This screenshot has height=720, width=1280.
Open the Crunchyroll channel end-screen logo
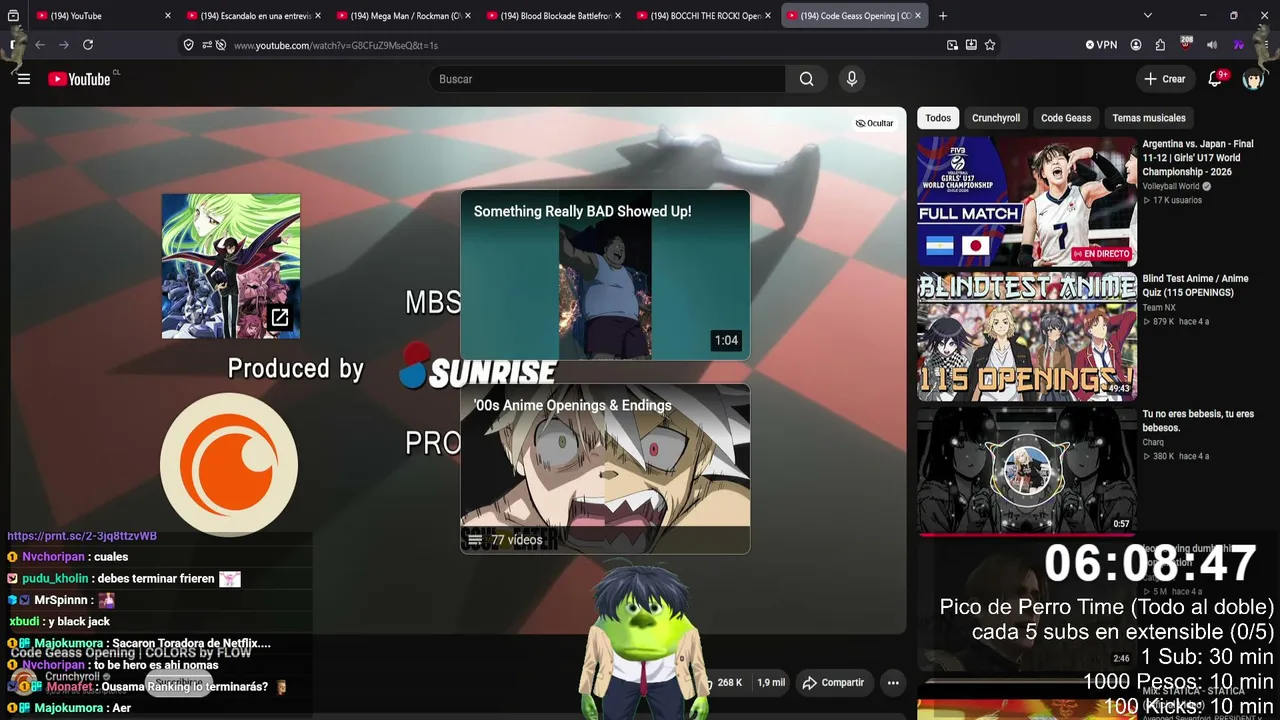[229, 464]
